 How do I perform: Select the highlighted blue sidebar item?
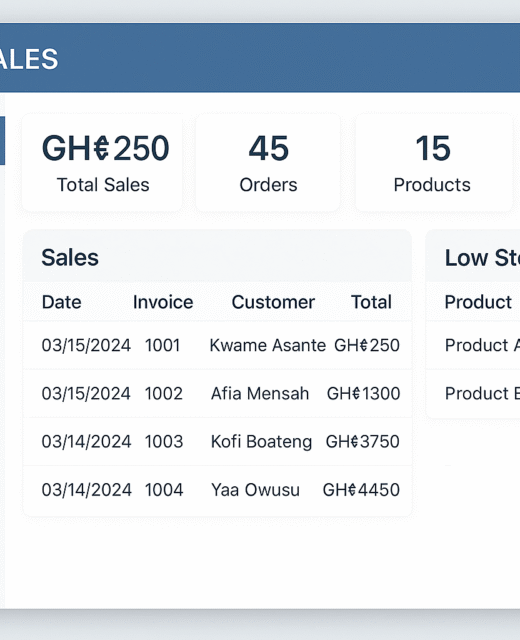pos(2,141)
